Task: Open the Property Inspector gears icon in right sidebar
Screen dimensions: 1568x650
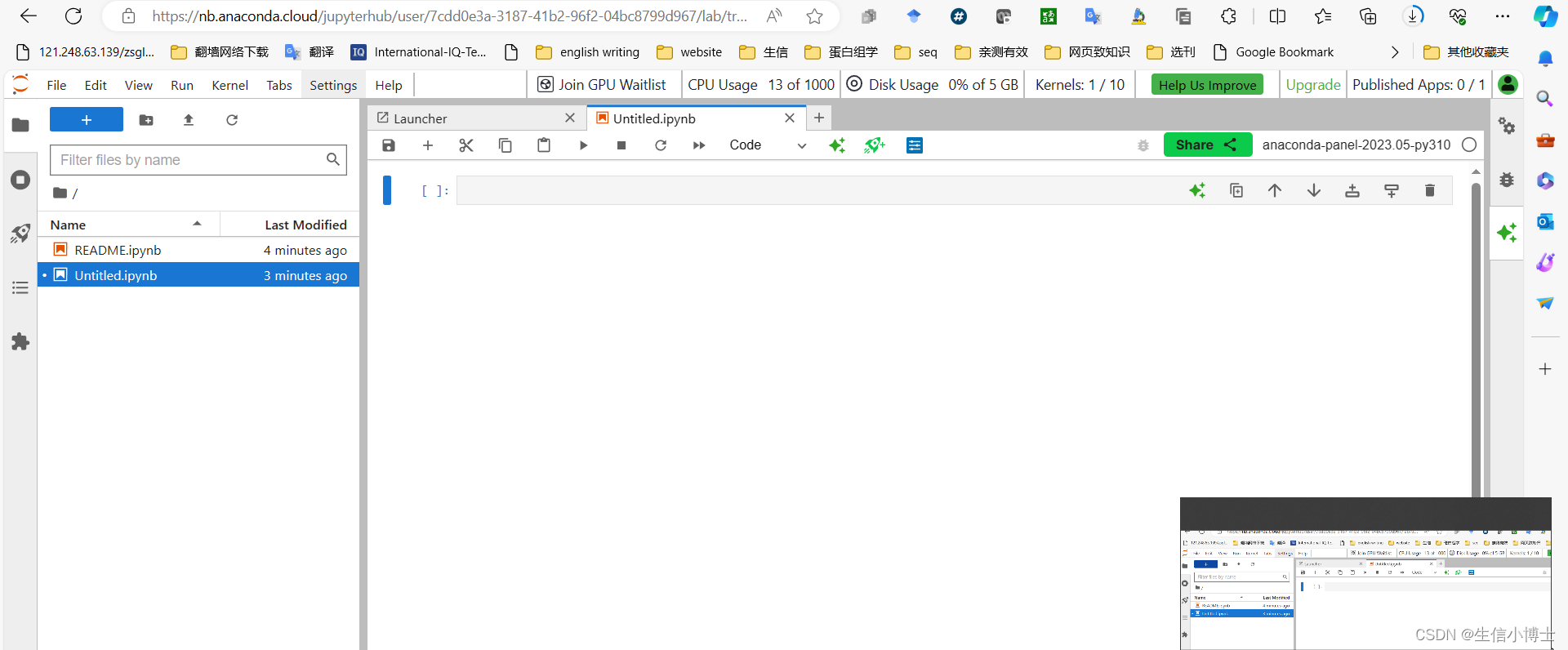Action: pyautogui.click(x=1507, y=126)
